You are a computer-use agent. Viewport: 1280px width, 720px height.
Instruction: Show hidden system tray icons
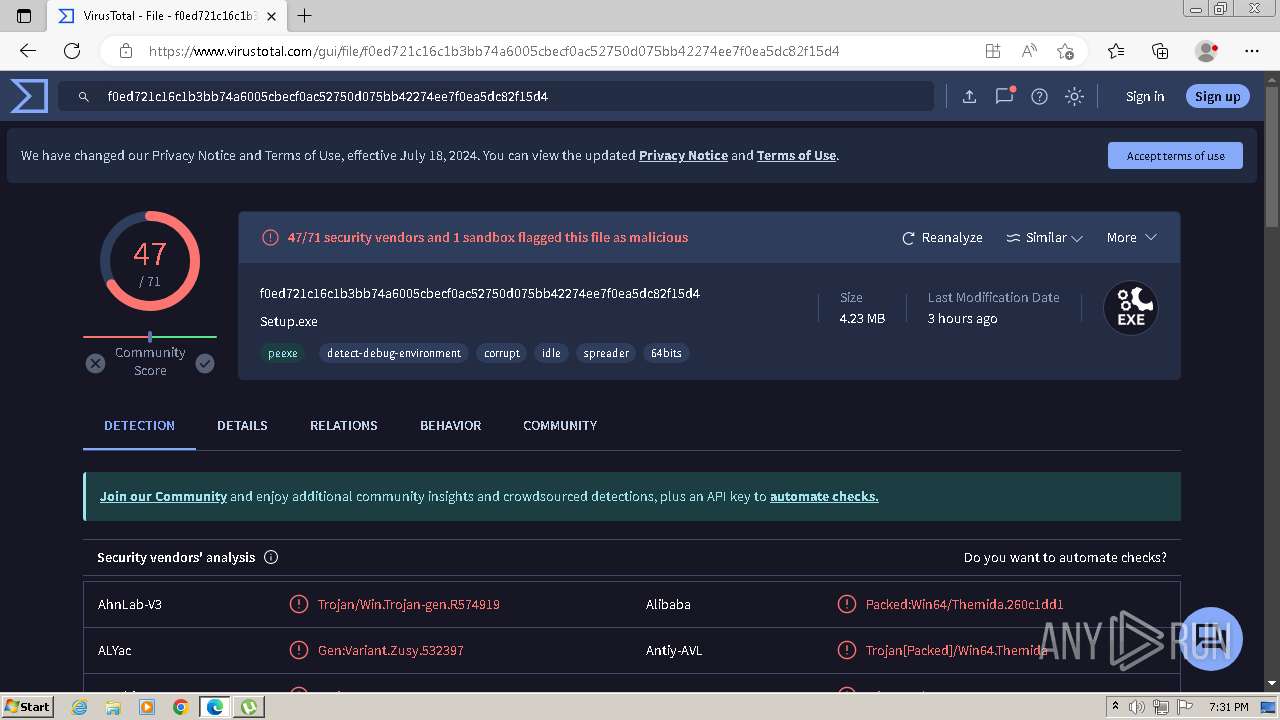point(1115,707)
